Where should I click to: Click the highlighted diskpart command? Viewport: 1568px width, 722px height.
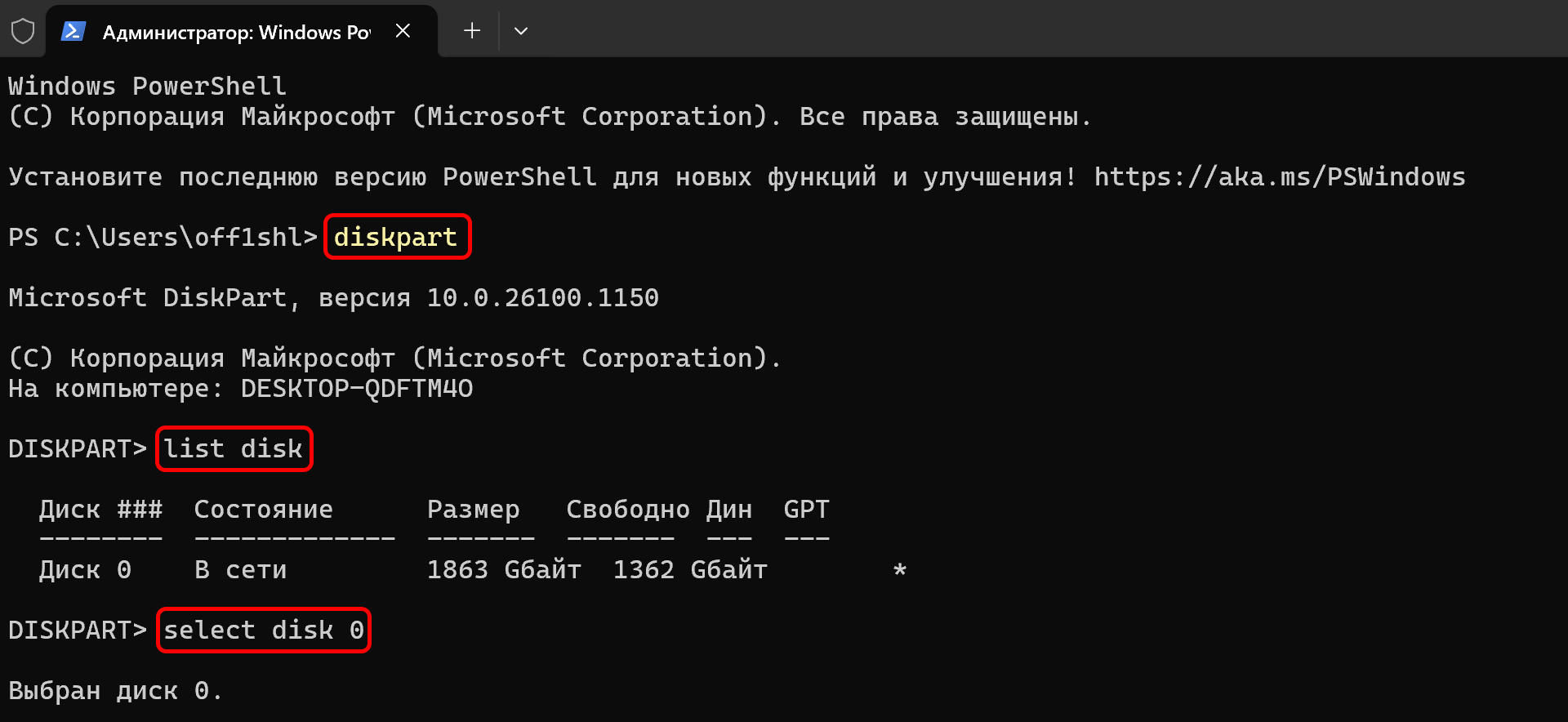click(396, 237)
